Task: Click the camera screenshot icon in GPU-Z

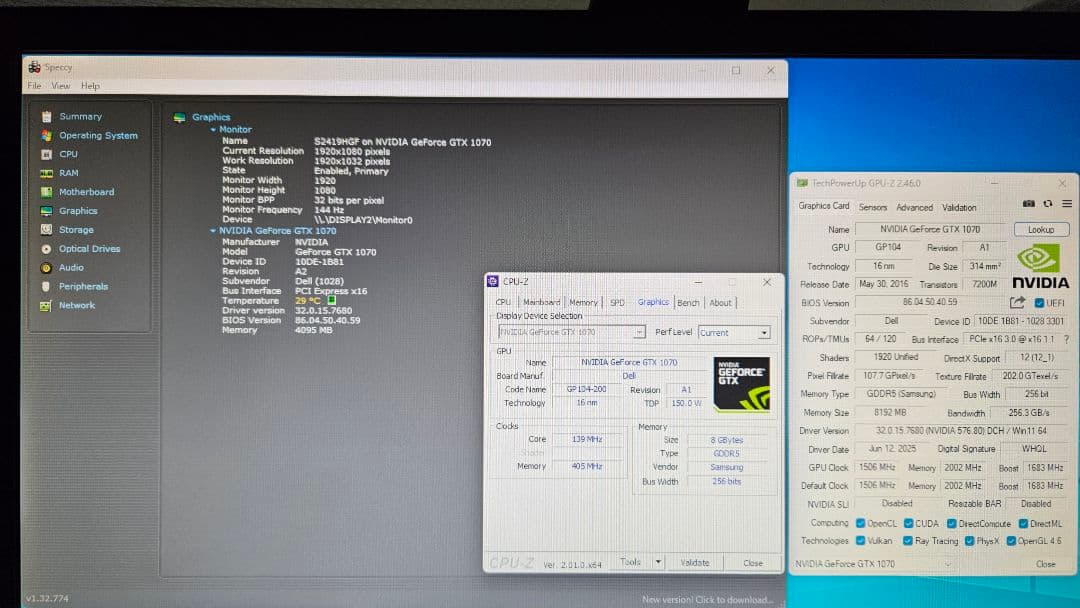Action: click(x=1030, y=203)
